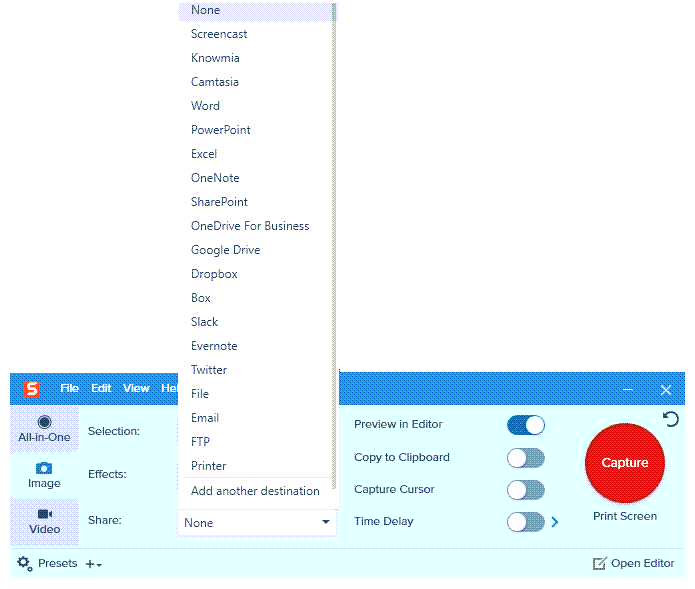Viewport: 695px width, 589px height.
Task: Close the Snagit capture window
Action: 666,390
